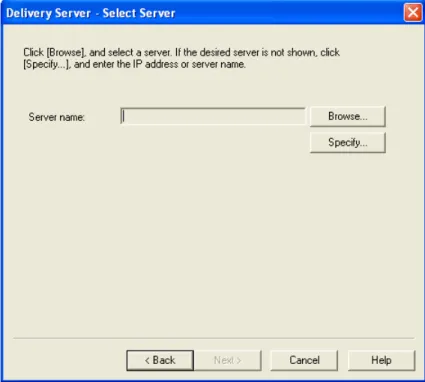Cancel the Delivery Server wizard
This screenshot has height=382, width=425.
point(304,360)
